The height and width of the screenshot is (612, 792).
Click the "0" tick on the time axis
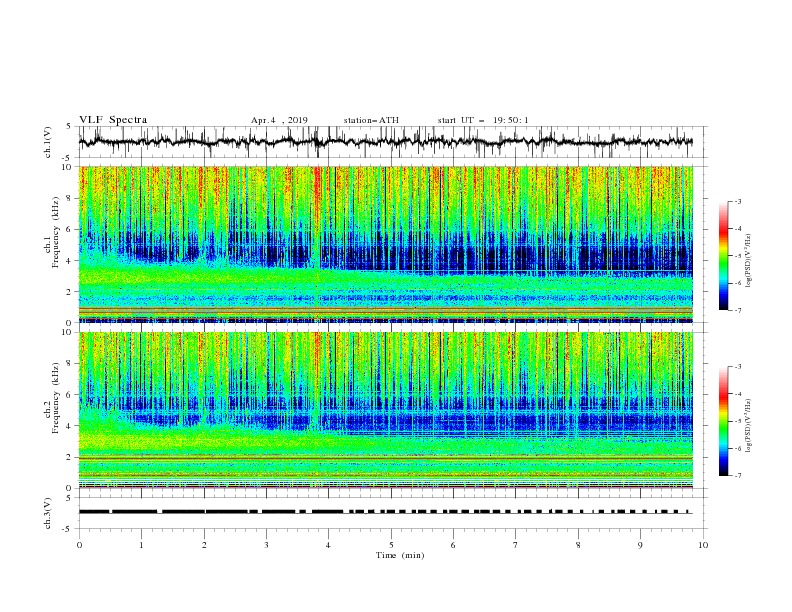pos(79,545)
